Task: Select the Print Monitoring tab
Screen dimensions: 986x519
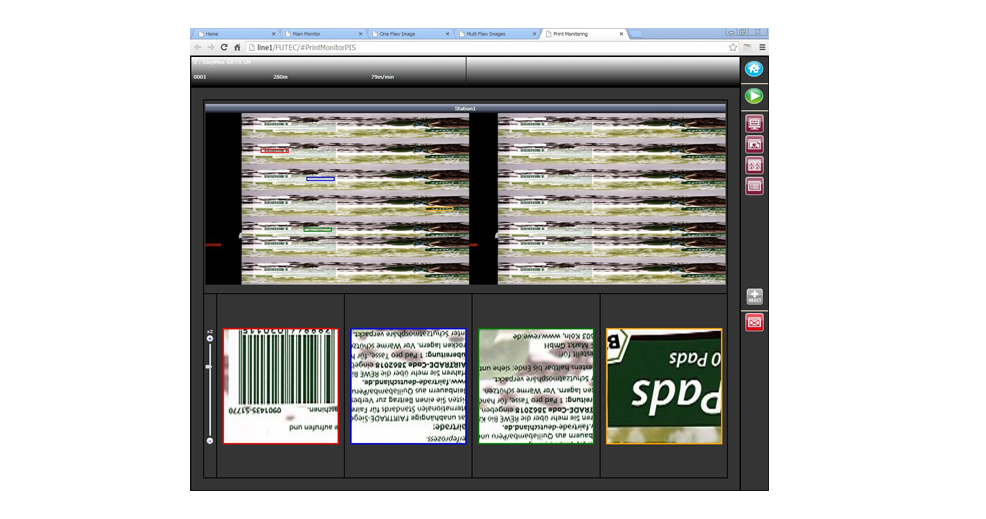Action: pyautogui.click(x=582, y=34)
